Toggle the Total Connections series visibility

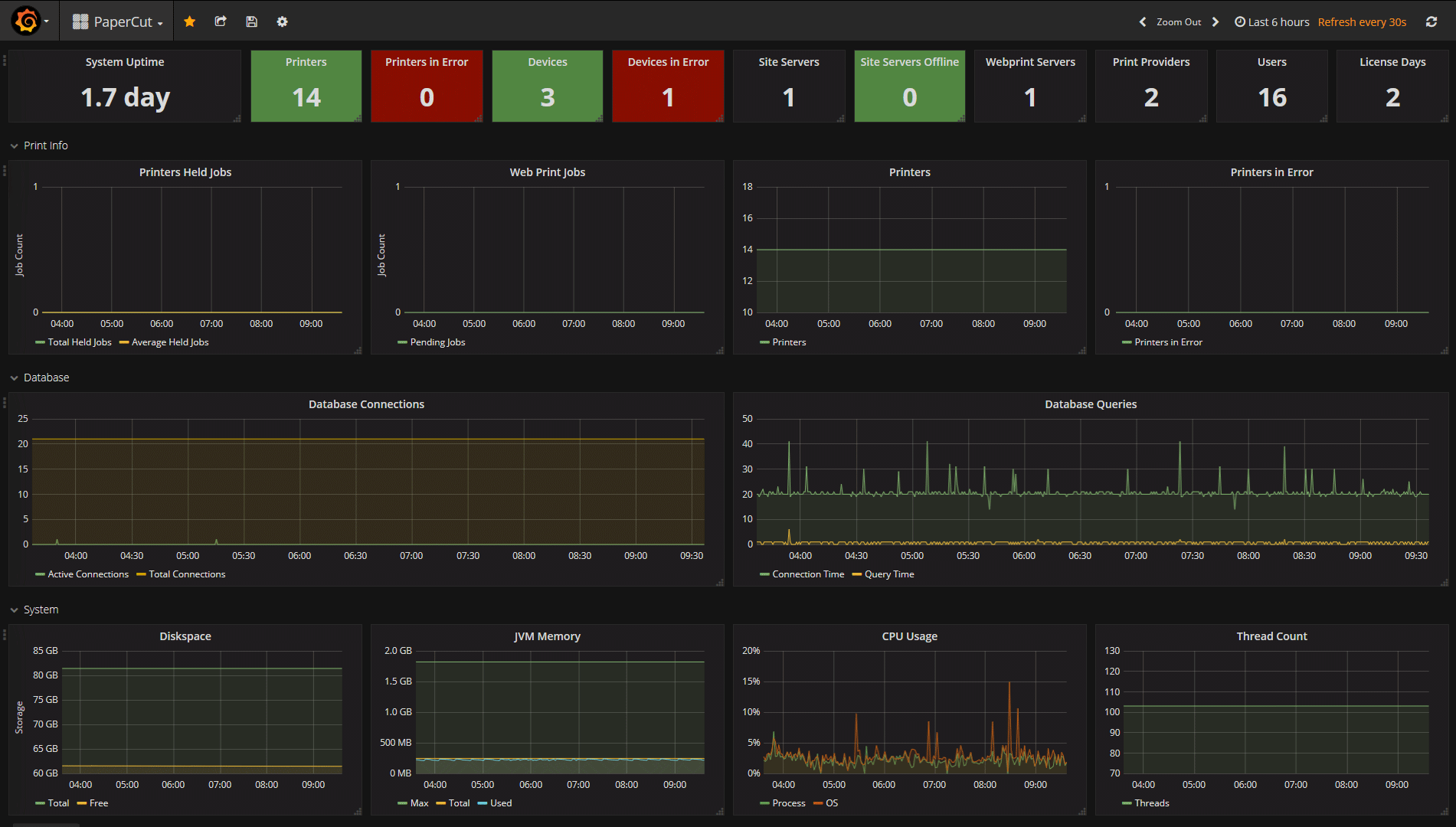(x=186, y=574)
